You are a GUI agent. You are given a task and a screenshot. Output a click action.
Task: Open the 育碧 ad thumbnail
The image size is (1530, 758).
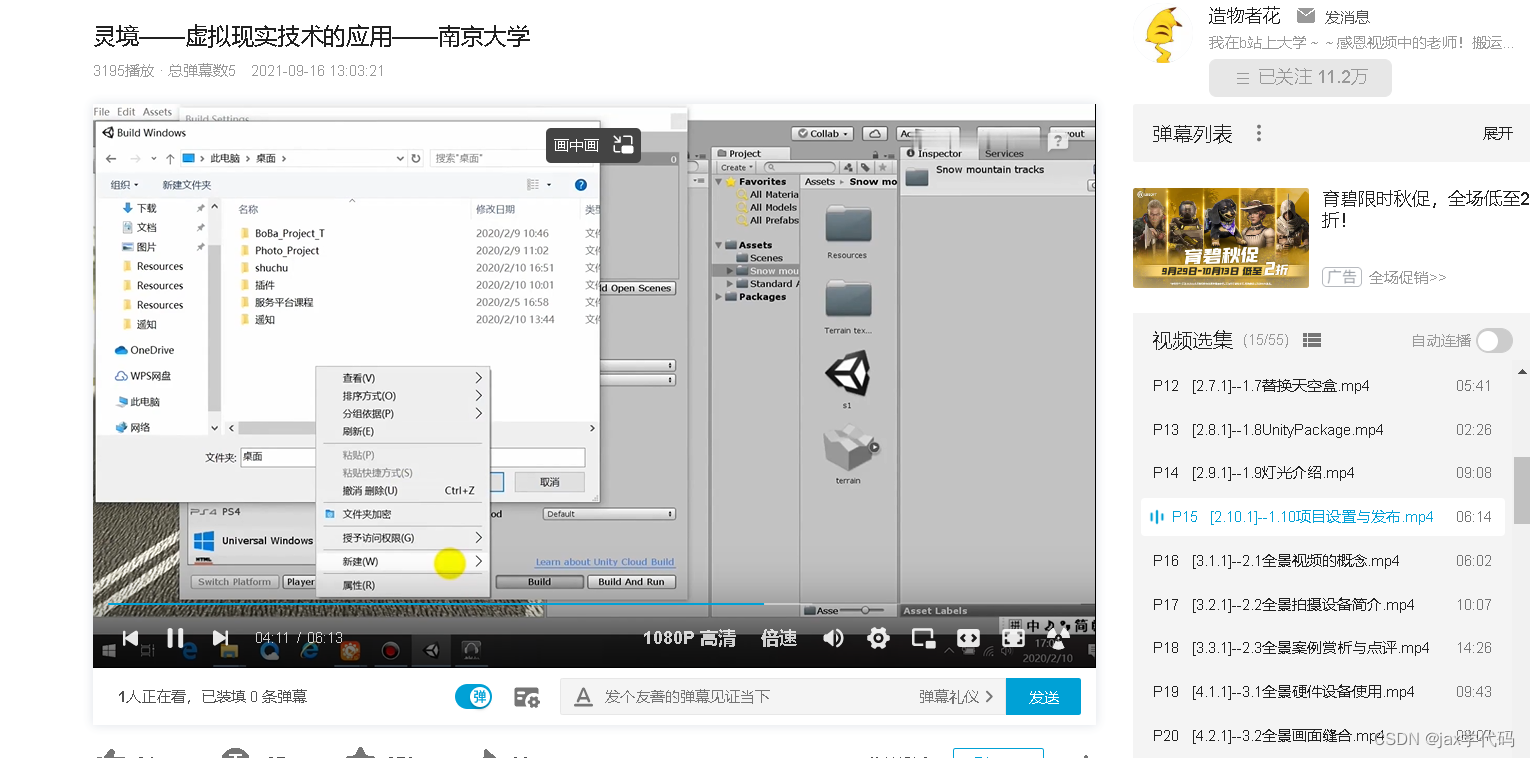[x=1221, y=238]
